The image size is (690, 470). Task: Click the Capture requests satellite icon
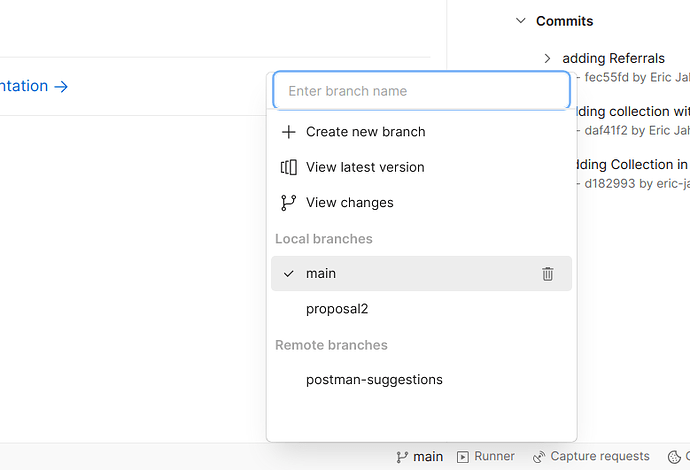click(539, 456)
